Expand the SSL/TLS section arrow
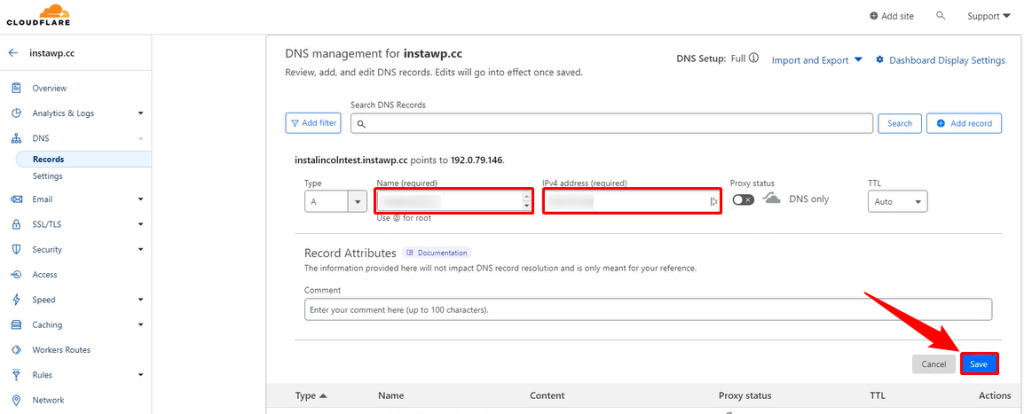The image size is (1024, 414). tap(140, 224)
